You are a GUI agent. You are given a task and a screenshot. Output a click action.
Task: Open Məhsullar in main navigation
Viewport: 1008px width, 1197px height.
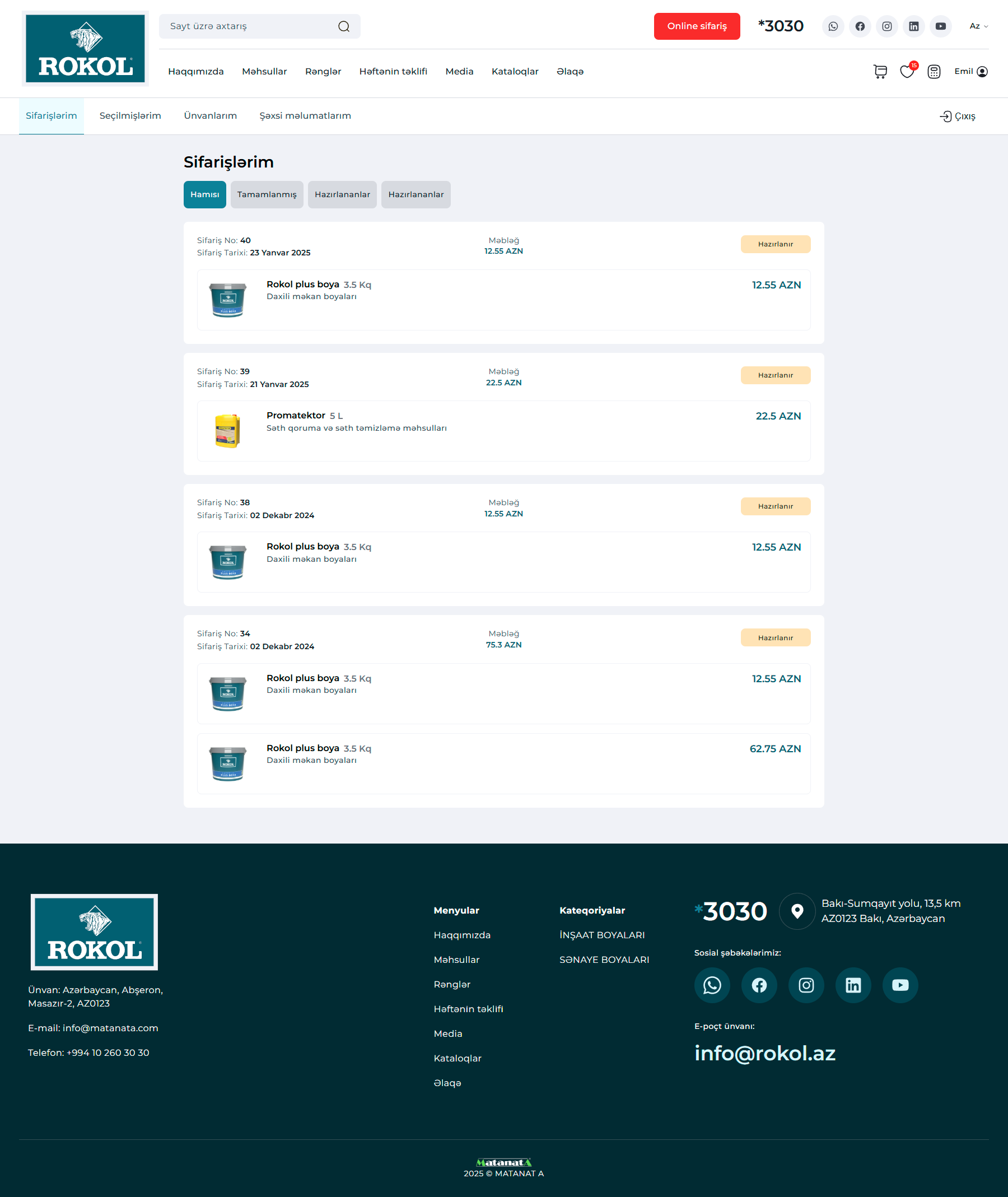click(x=264, y=72)
